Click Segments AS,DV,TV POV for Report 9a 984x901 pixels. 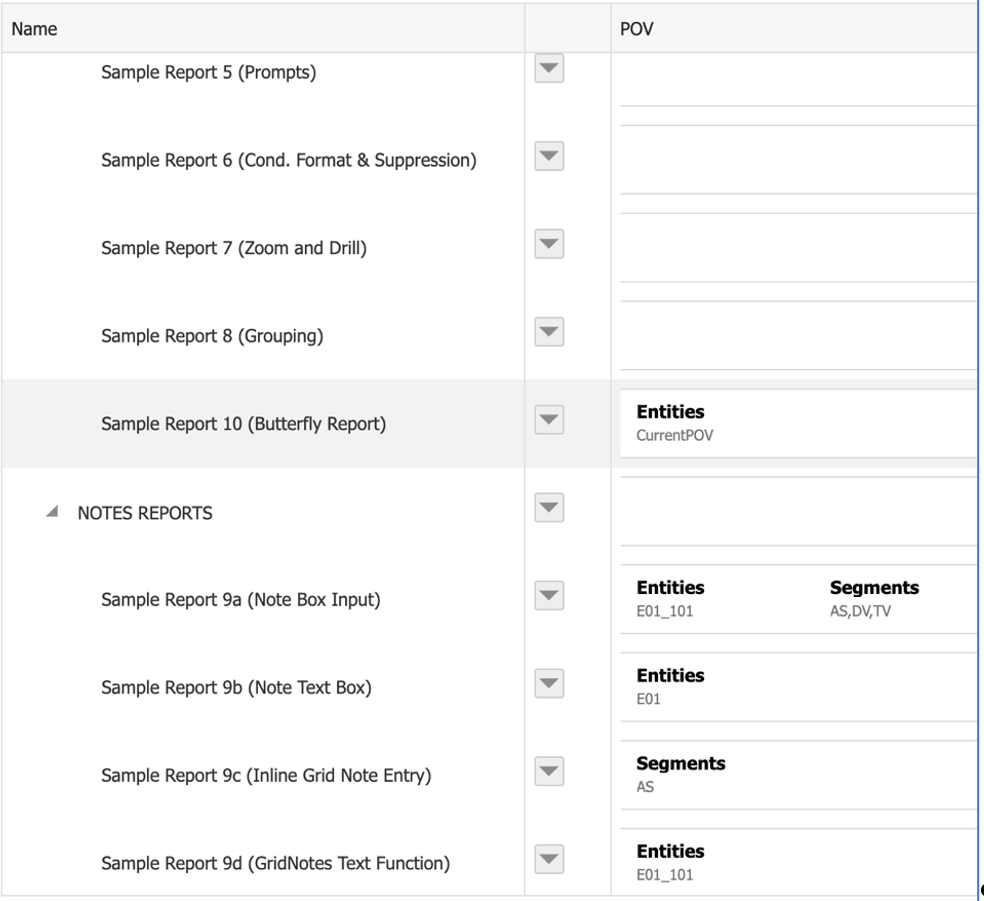coord(873,599)
